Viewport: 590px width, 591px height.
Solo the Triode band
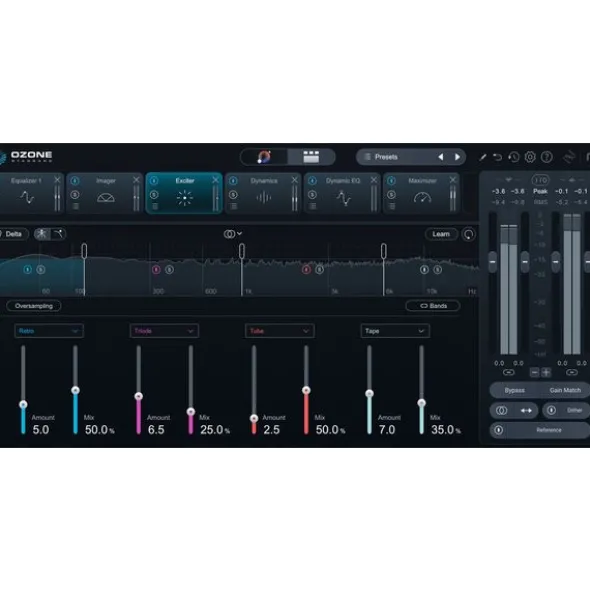click(x=170, y=269)
